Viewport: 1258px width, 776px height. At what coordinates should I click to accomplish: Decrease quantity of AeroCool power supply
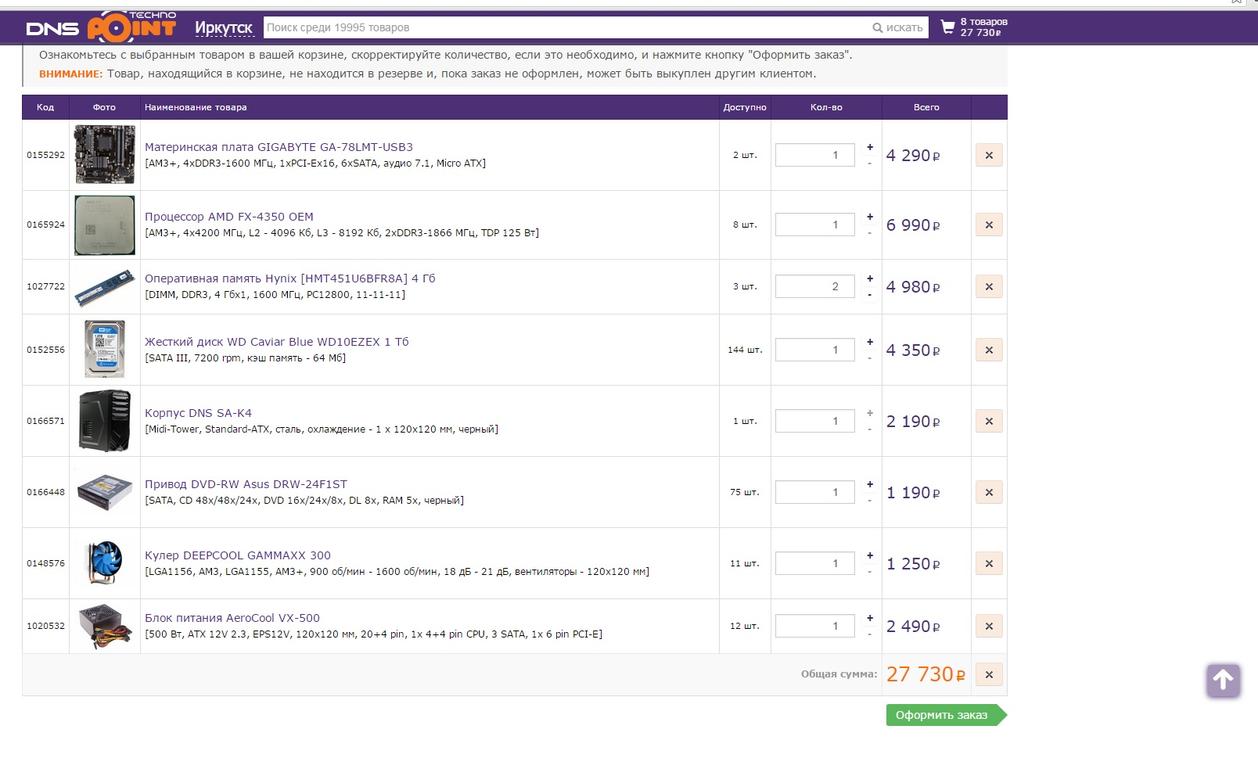870,634
